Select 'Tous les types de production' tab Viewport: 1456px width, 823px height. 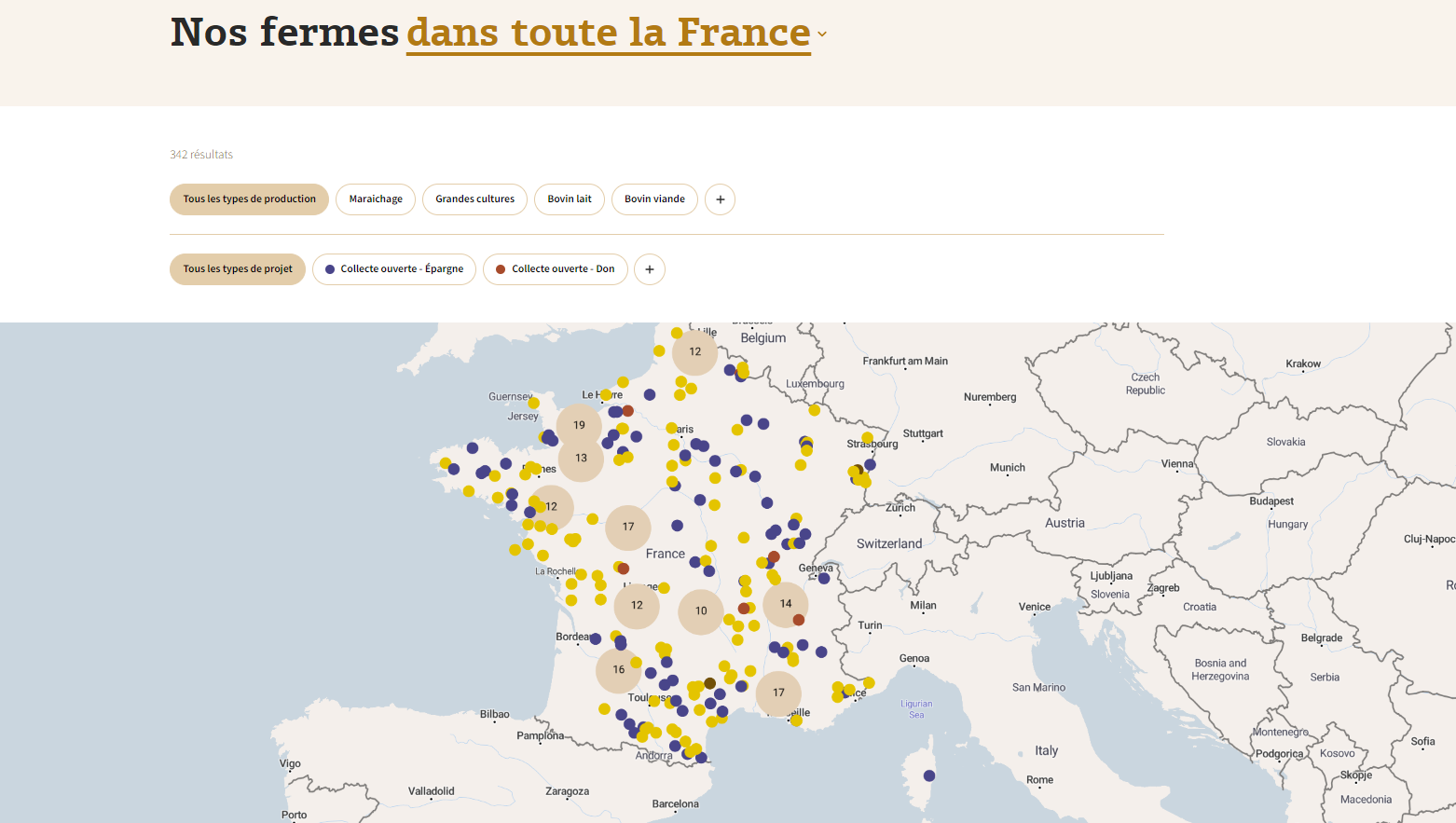249,199
